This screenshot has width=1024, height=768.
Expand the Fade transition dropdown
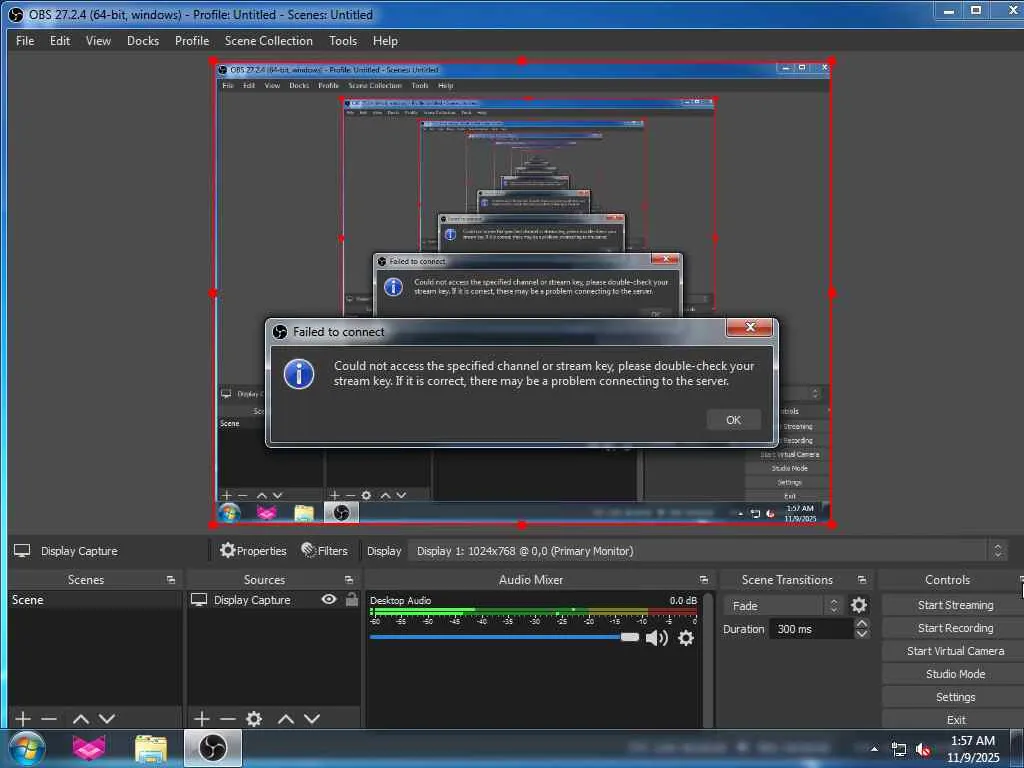tap(782, 605)
